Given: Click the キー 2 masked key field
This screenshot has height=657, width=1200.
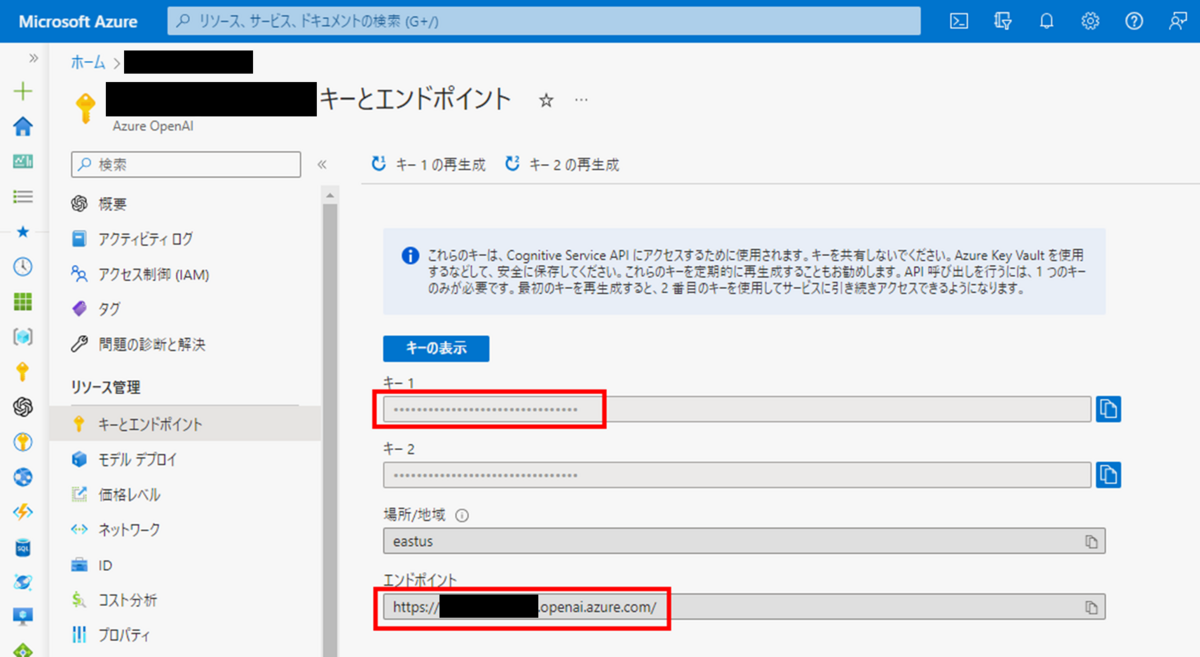Looking at the screenshot, I should pos(737,474).
